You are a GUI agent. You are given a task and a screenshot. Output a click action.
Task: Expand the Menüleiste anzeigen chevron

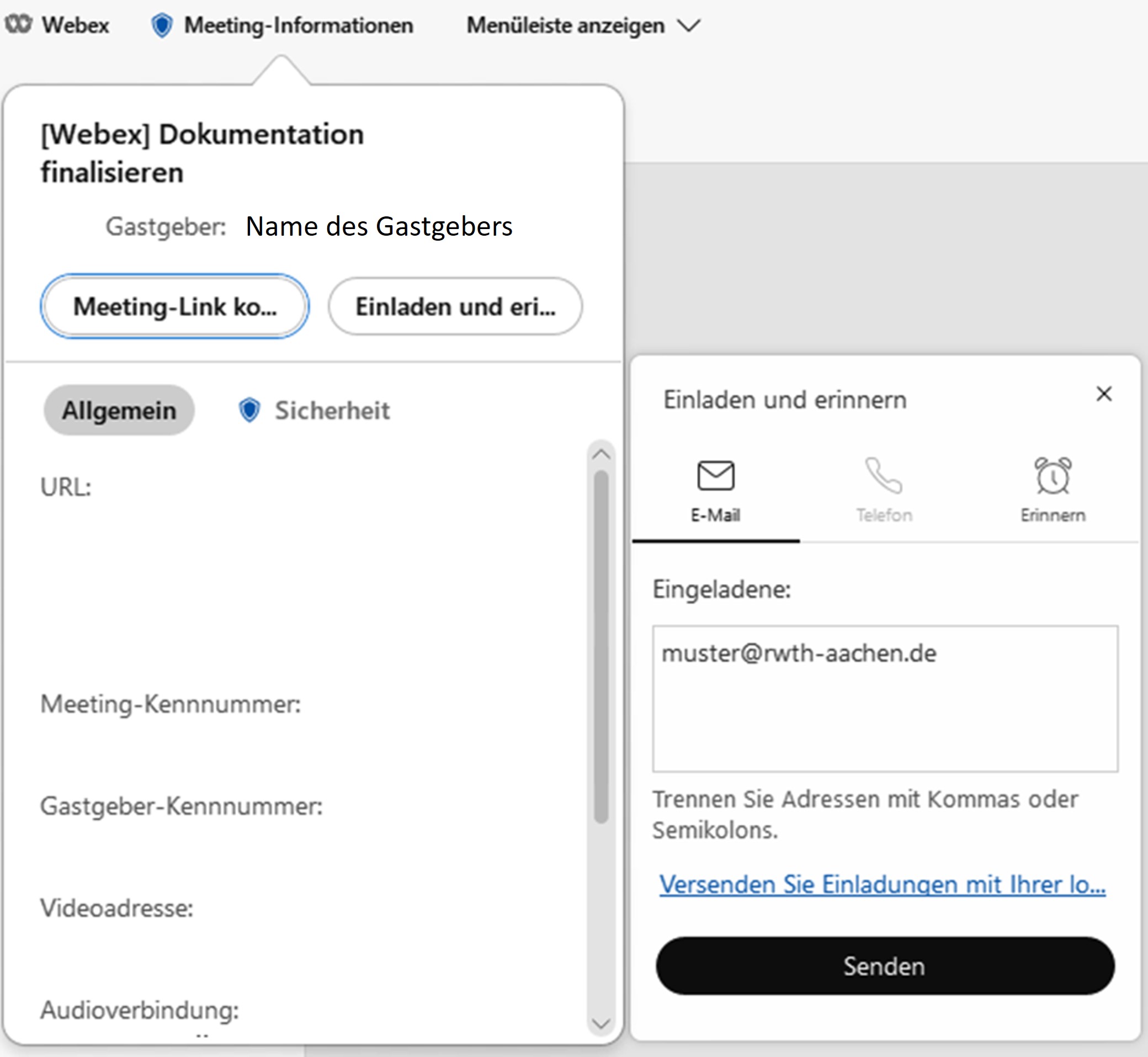(x=688, y=26)
